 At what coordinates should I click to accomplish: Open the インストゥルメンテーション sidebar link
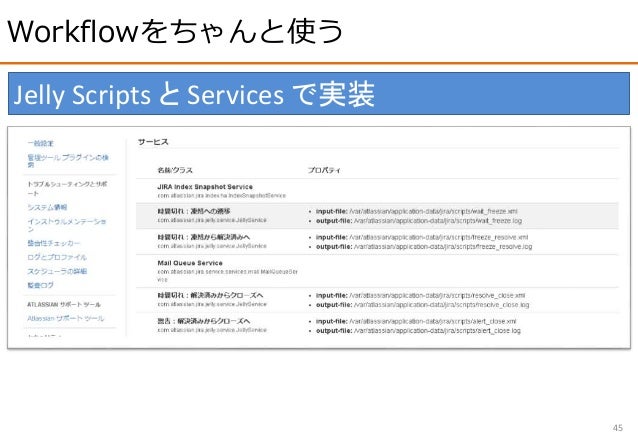click(x=67, y=225)
